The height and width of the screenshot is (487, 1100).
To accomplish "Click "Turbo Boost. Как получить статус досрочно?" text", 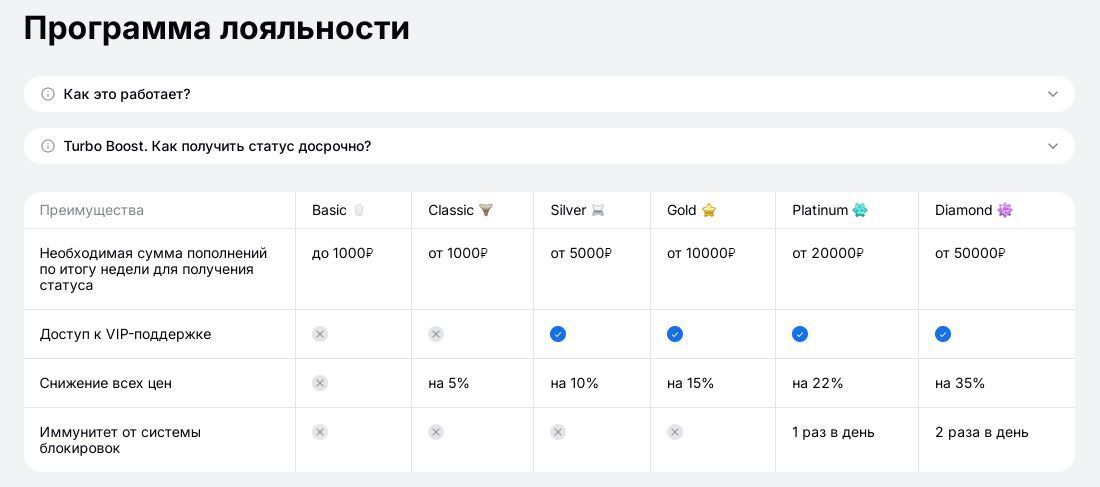I will (x=217, y=146).
